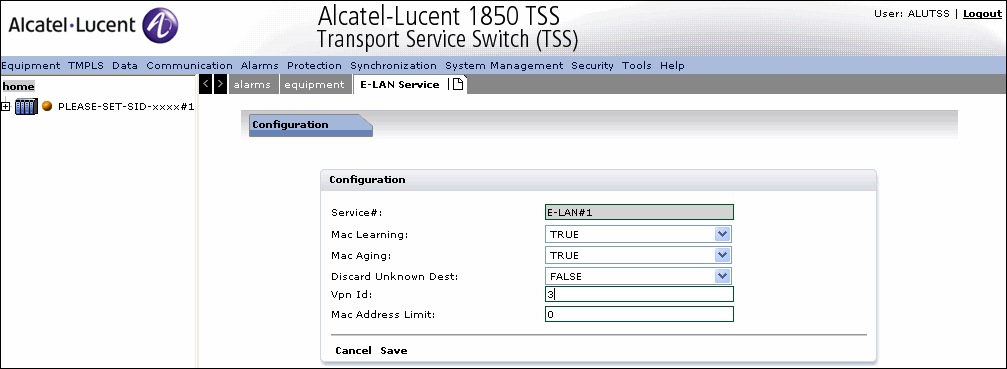Select the E-LAN Service tab
The height and width of the screenshot is (369, 1007).
click(399, 84)
